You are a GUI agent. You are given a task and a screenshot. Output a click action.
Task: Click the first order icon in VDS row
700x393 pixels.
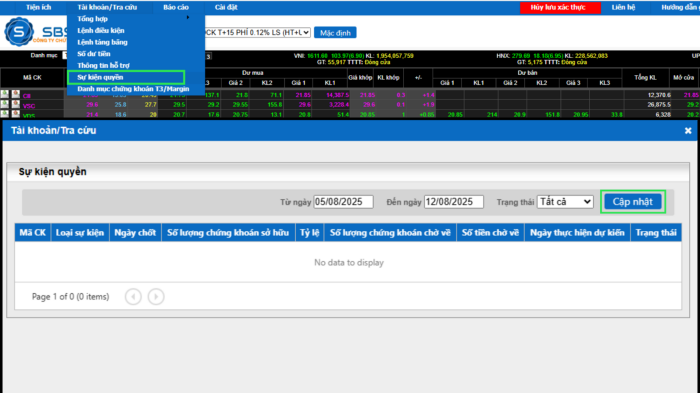pyautogui.click(x=5, y=114)
